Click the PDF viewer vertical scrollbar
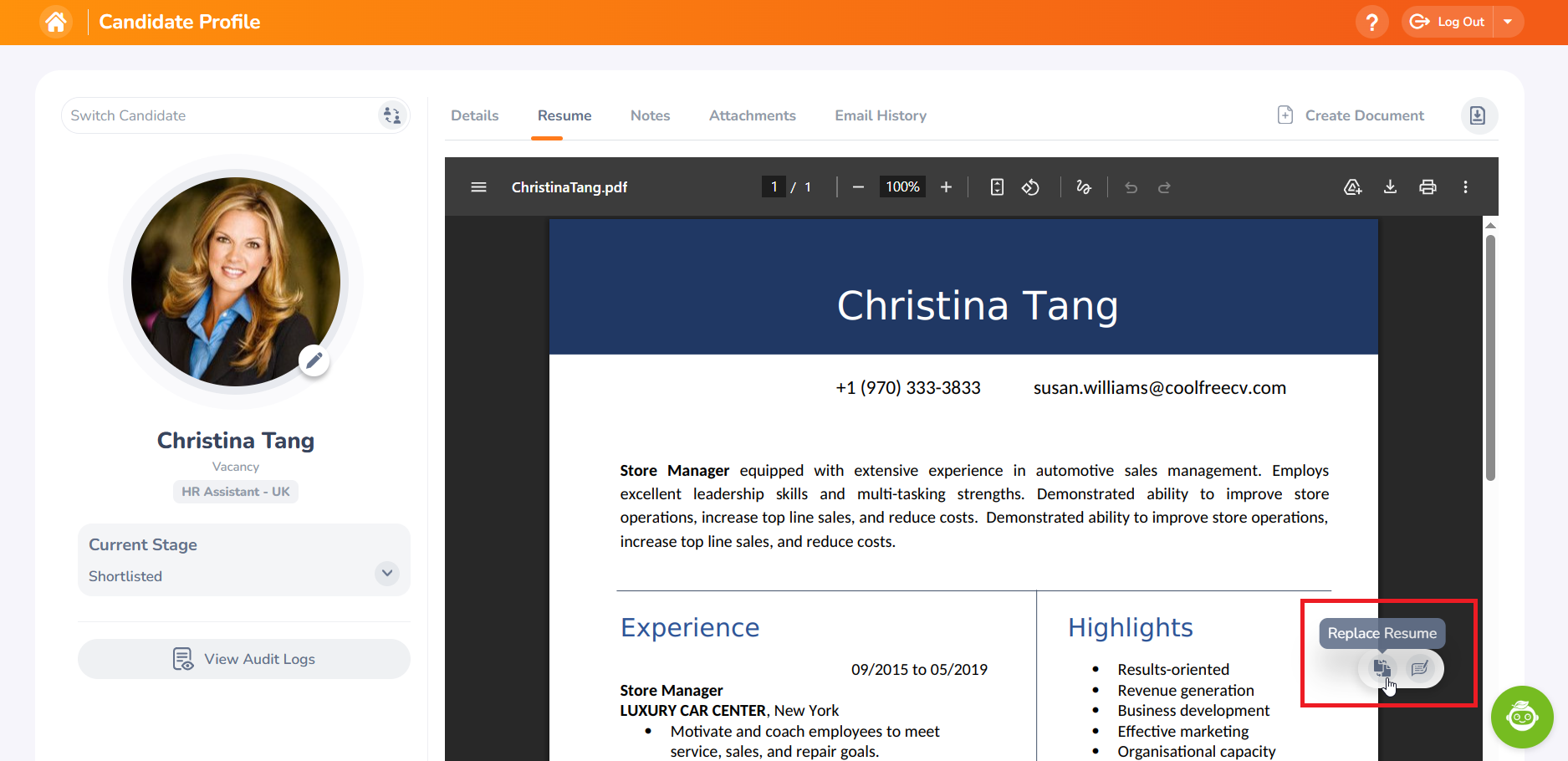This screenshot has width=1568, height=761. pyautogui.click(x=1489, y=358)
